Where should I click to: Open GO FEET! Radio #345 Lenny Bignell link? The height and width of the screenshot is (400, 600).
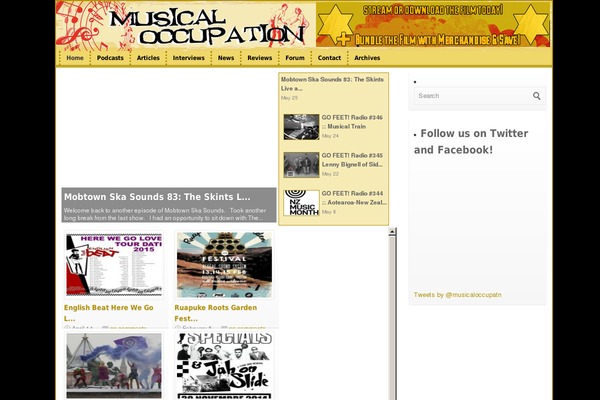pyautogui.click(x=352, y=160)
